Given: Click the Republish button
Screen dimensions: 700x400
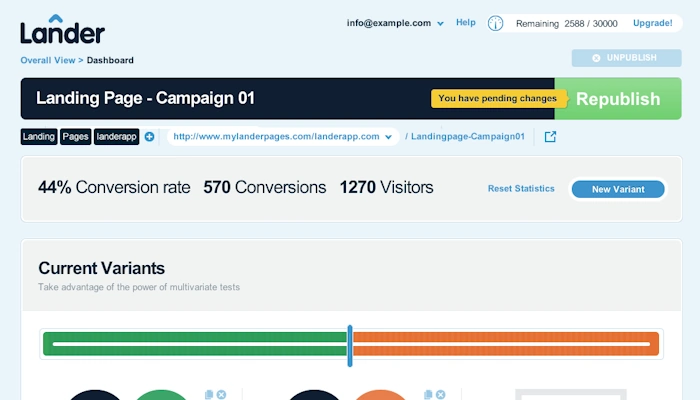Looking at the screenshot, I should (618, 99).
